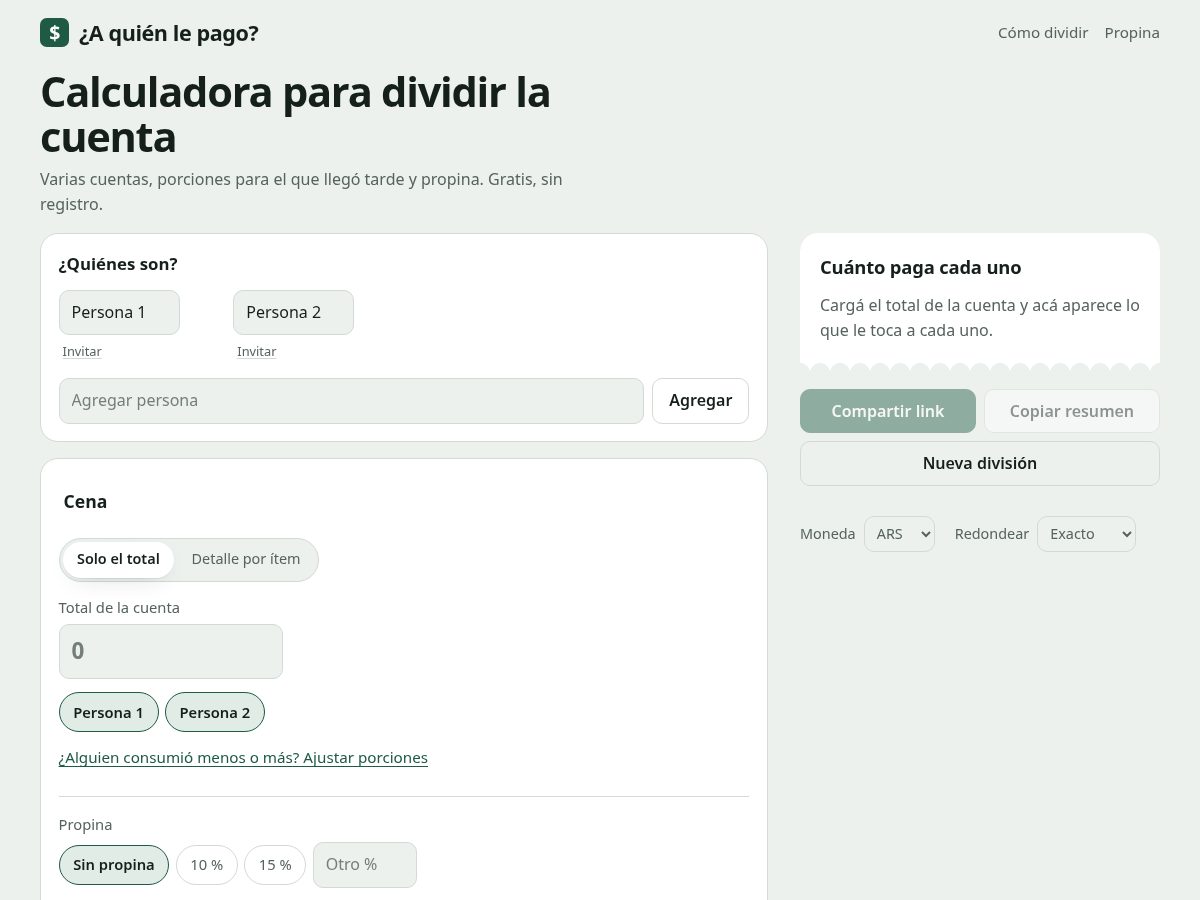Switch to Detalle por ítem tab

click(x=246, y=559)
